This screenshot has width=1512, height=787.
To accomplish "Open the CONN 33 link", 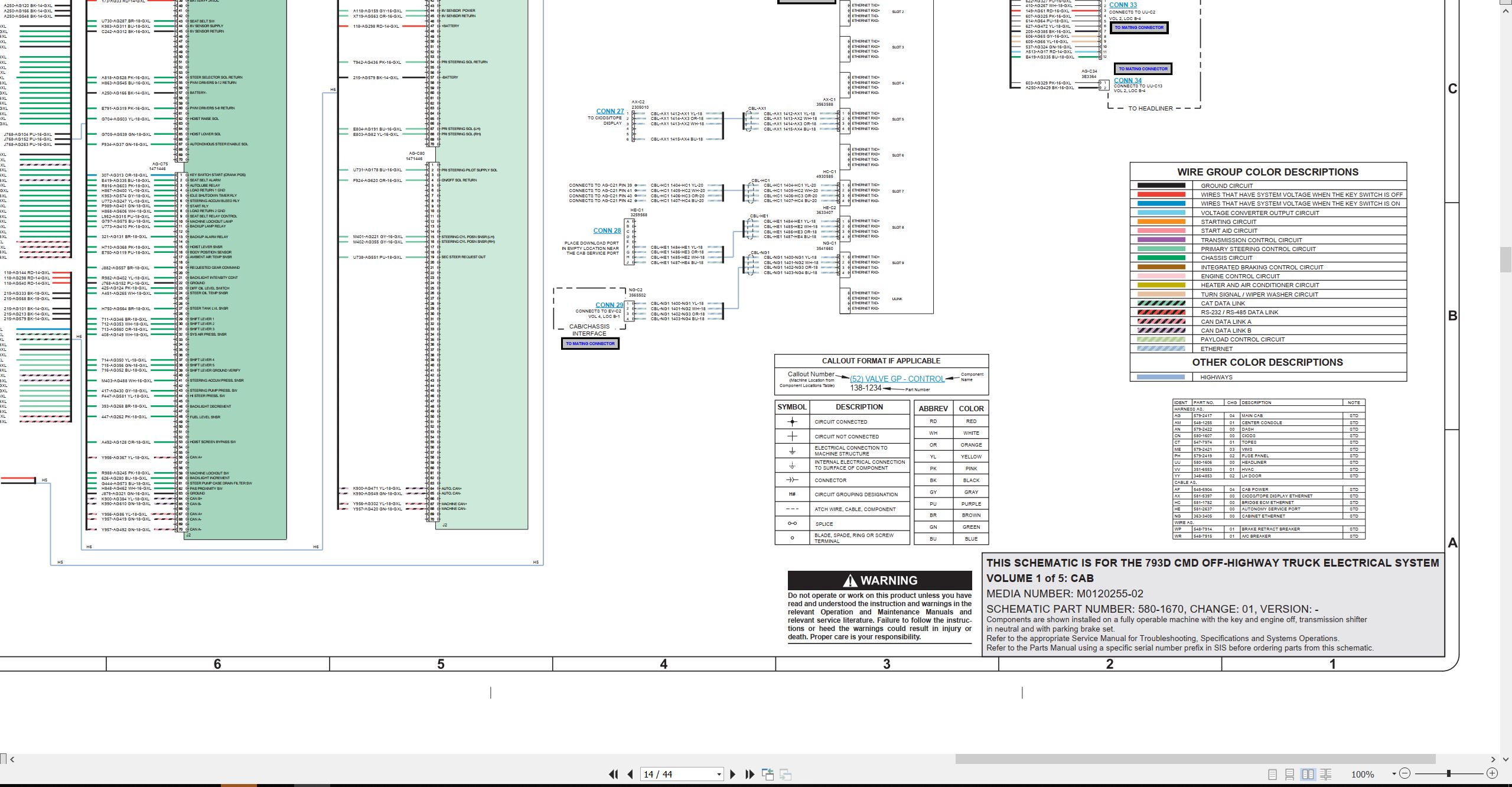I will pos(1123,5).
